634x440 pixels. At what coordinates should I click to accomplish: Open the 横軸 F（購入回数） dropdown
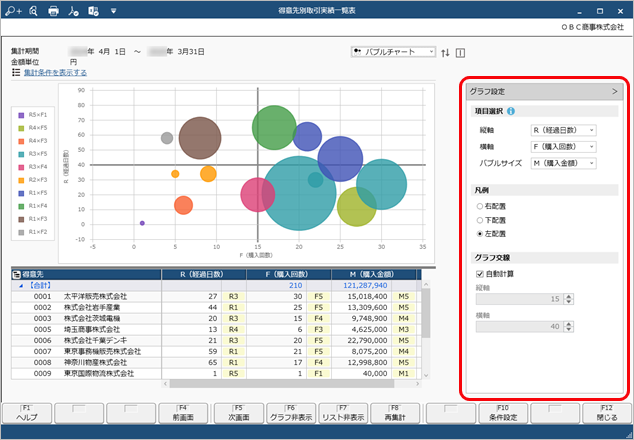pyautogui.click(x=563, y=147)
